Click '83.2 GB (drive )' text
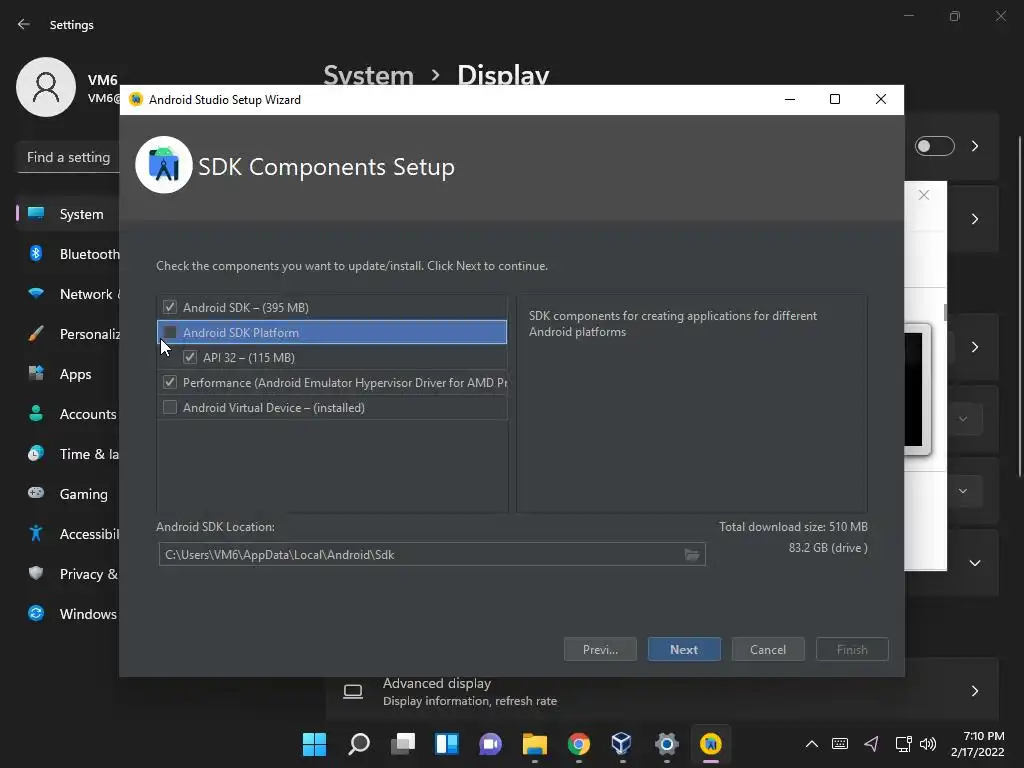This screenshot has height=768, width=1024. point(828,548)
